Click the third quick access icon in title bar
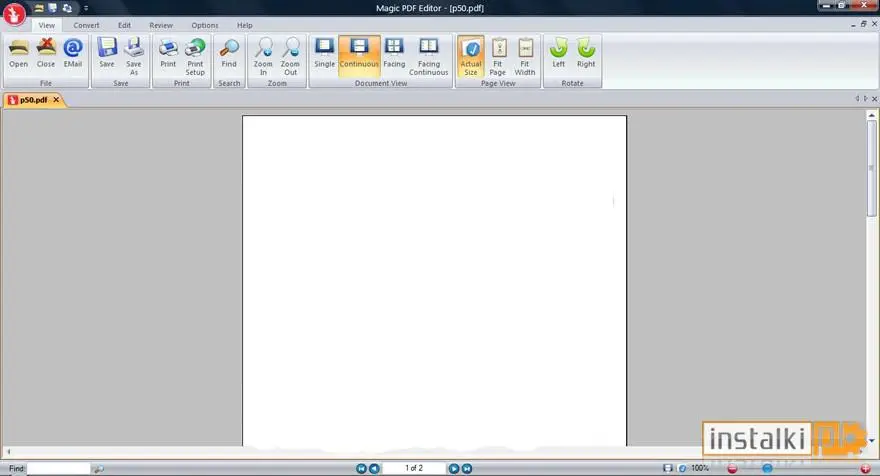Screen dimensions: 880x476 coord(67,8)
